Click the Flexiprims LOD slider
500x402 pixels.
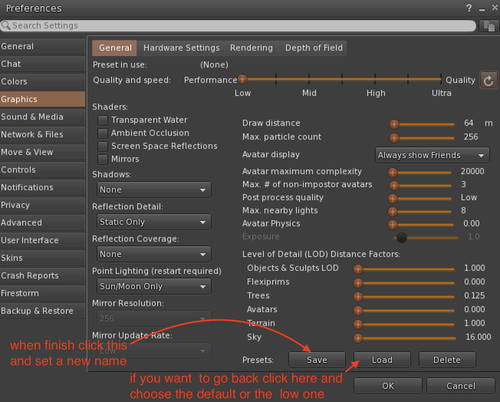click(404, 283)
